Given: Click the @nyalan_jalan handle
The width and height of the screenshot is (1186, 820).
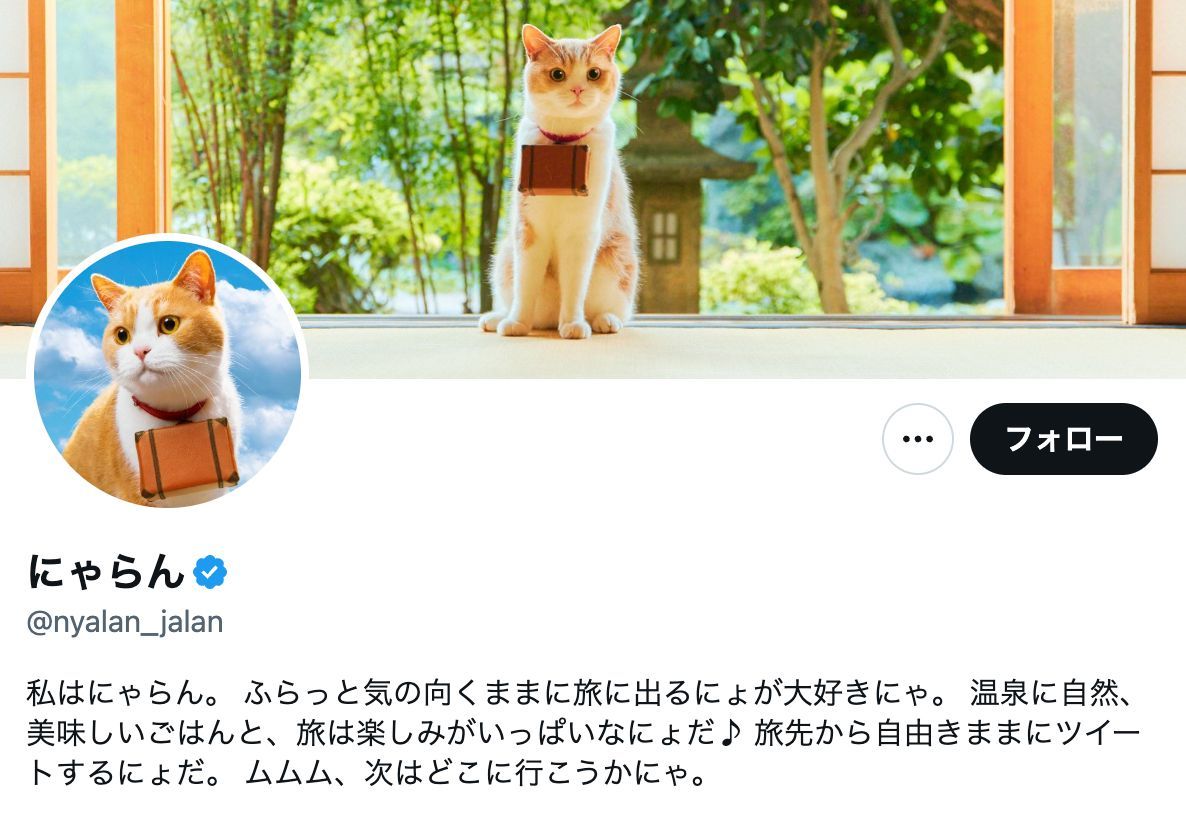Looking at the screenshot, I should click(x=125, y=622).
